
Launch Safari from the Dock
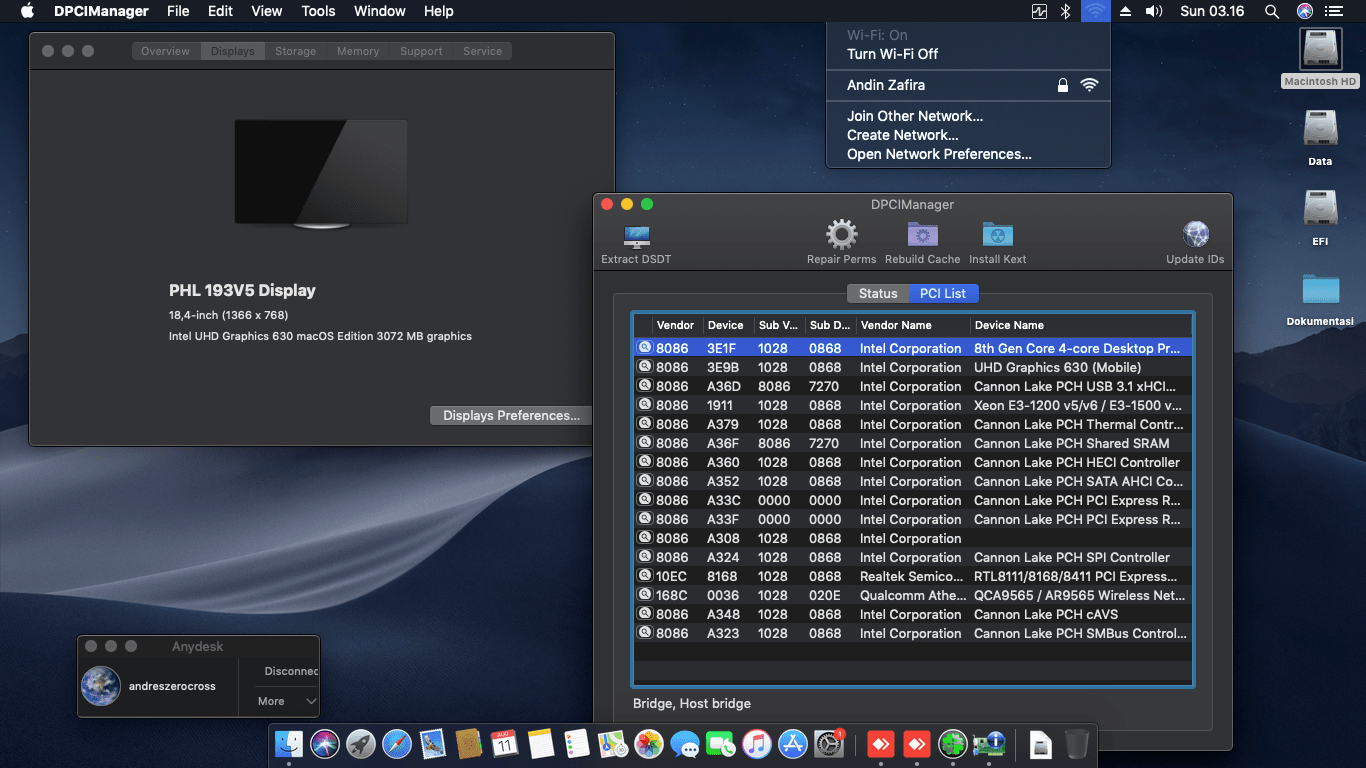coord(397,744)
